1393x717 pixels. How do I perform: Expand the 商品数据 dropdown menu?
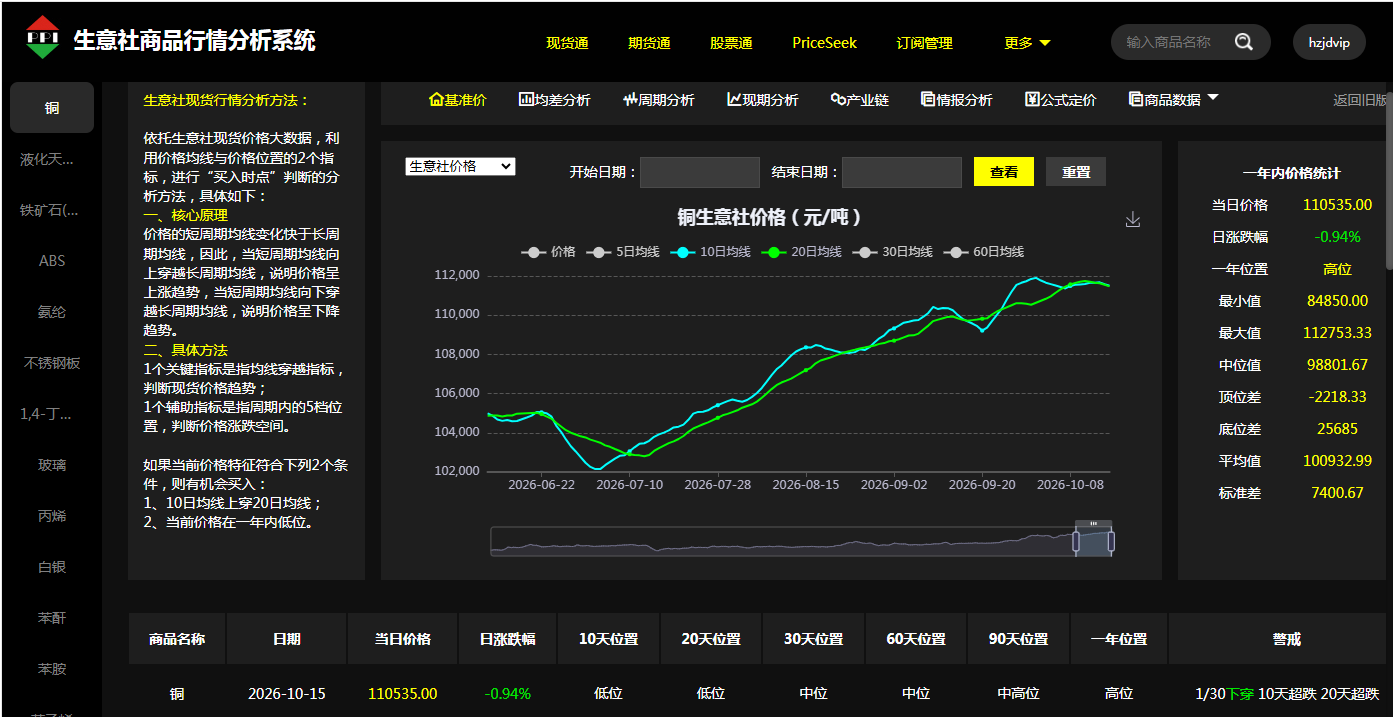click(x=1173, y=99)
